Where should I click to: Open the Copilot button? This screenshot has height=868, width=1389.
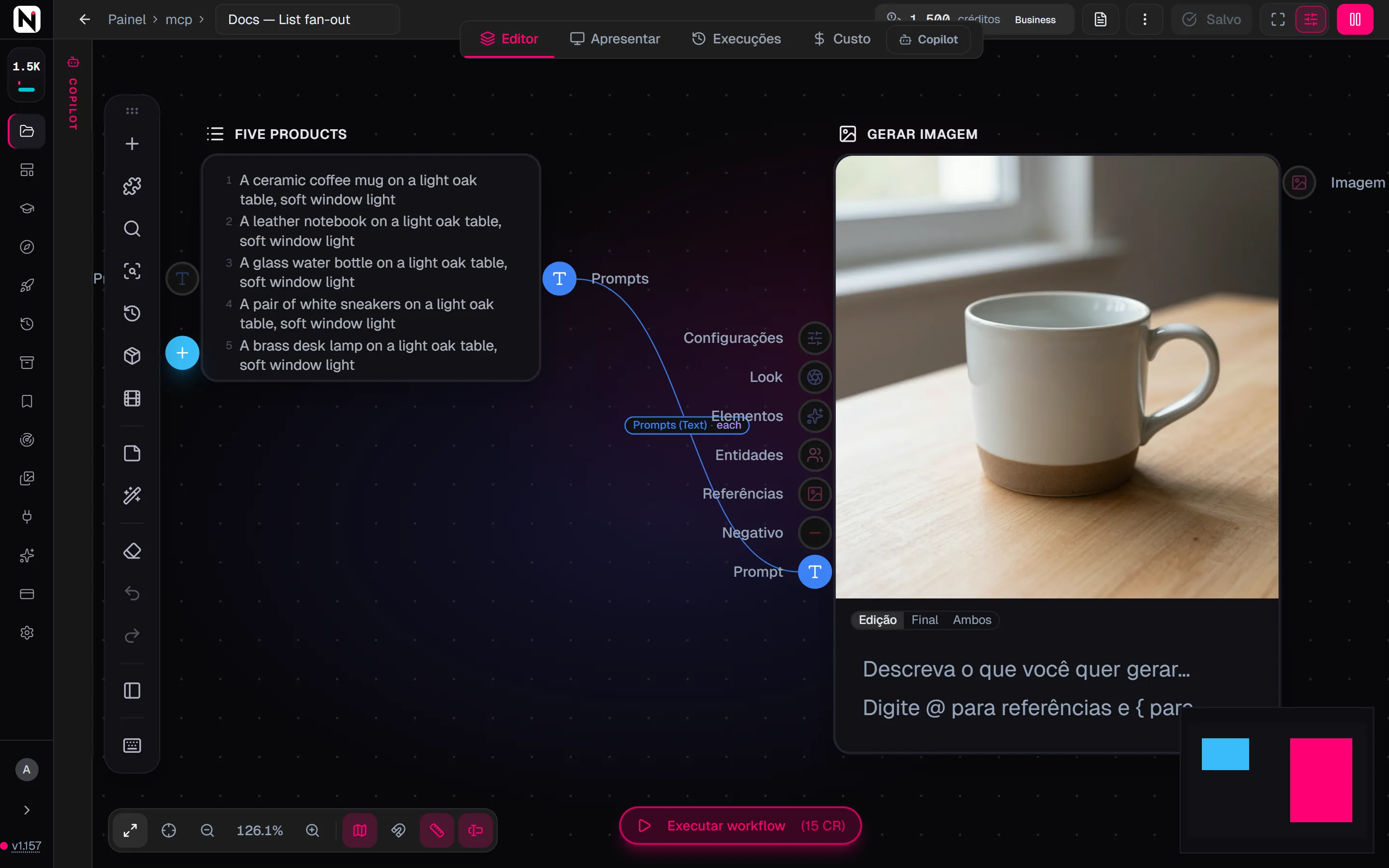tap(929, 39)
